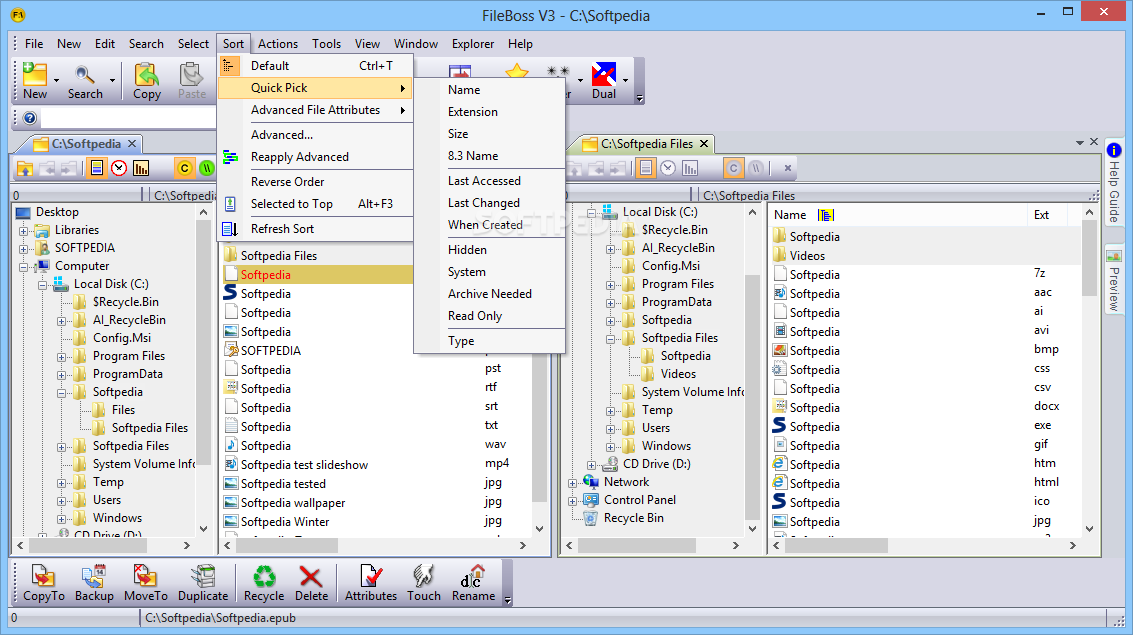
Task: Choose Last Changed in Quick Pick submenu
Action: (491, 203)
